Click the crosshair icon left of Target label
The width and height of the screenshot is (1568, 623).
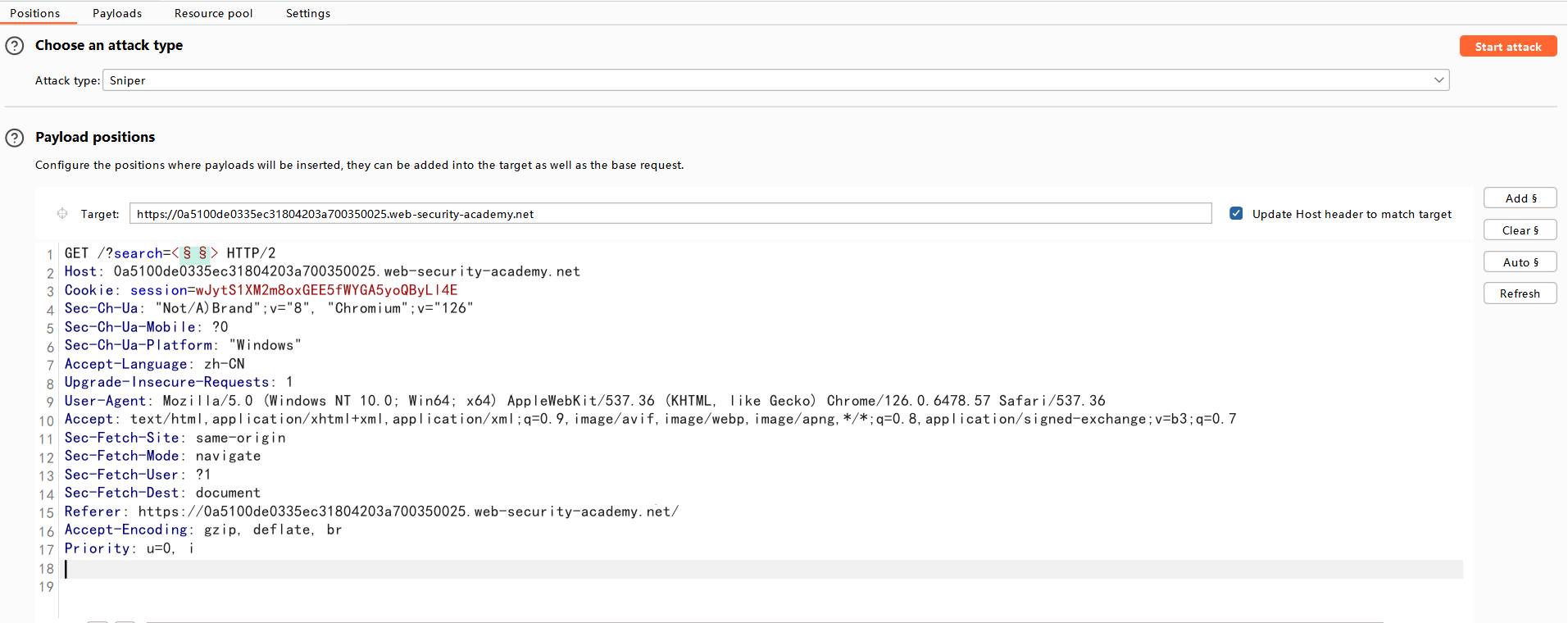pos(62,214)
